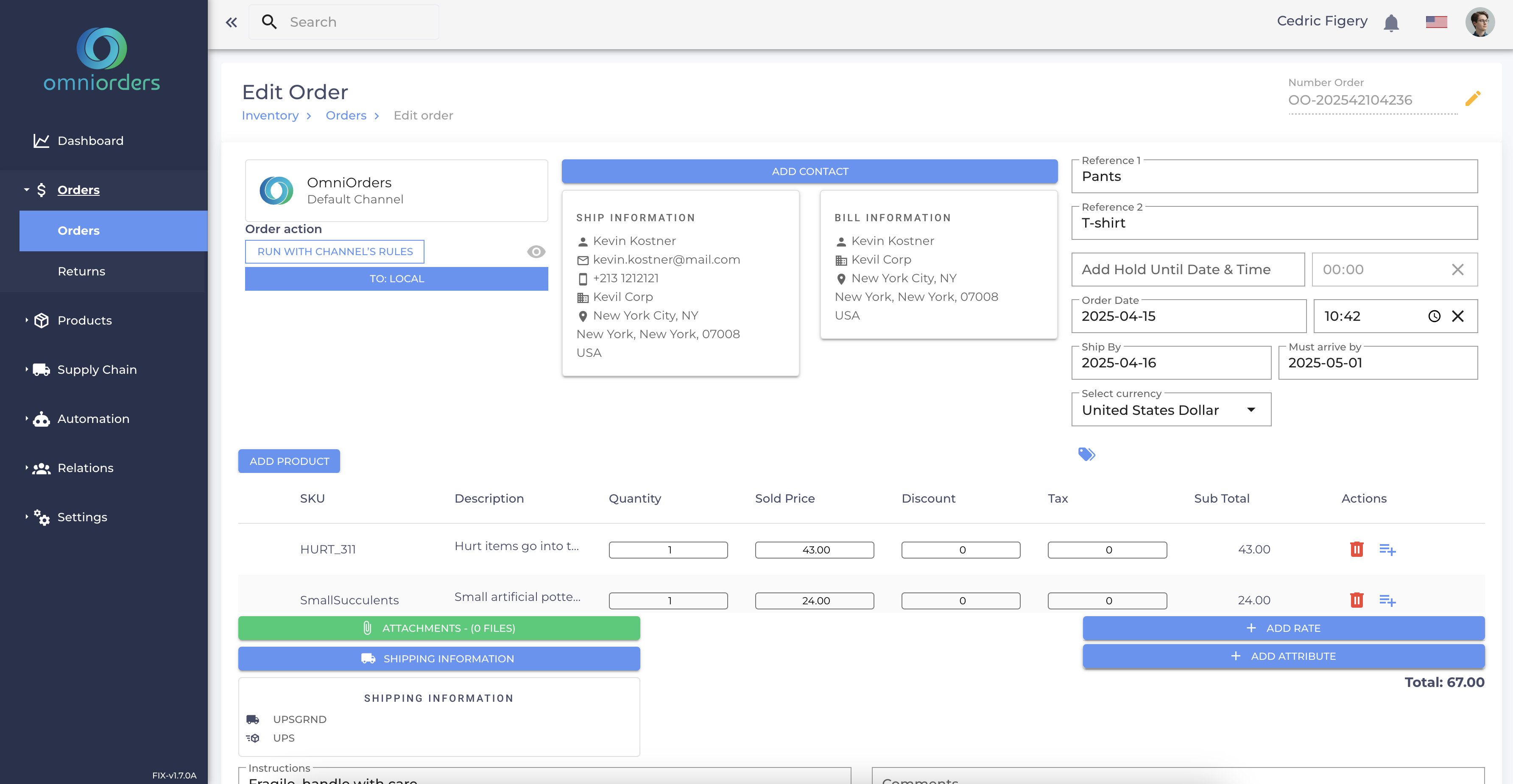Click the ADD PRODUCT button
This screenshot has width=1513, height=784.
pyautogui.click(x=289, y=461)
